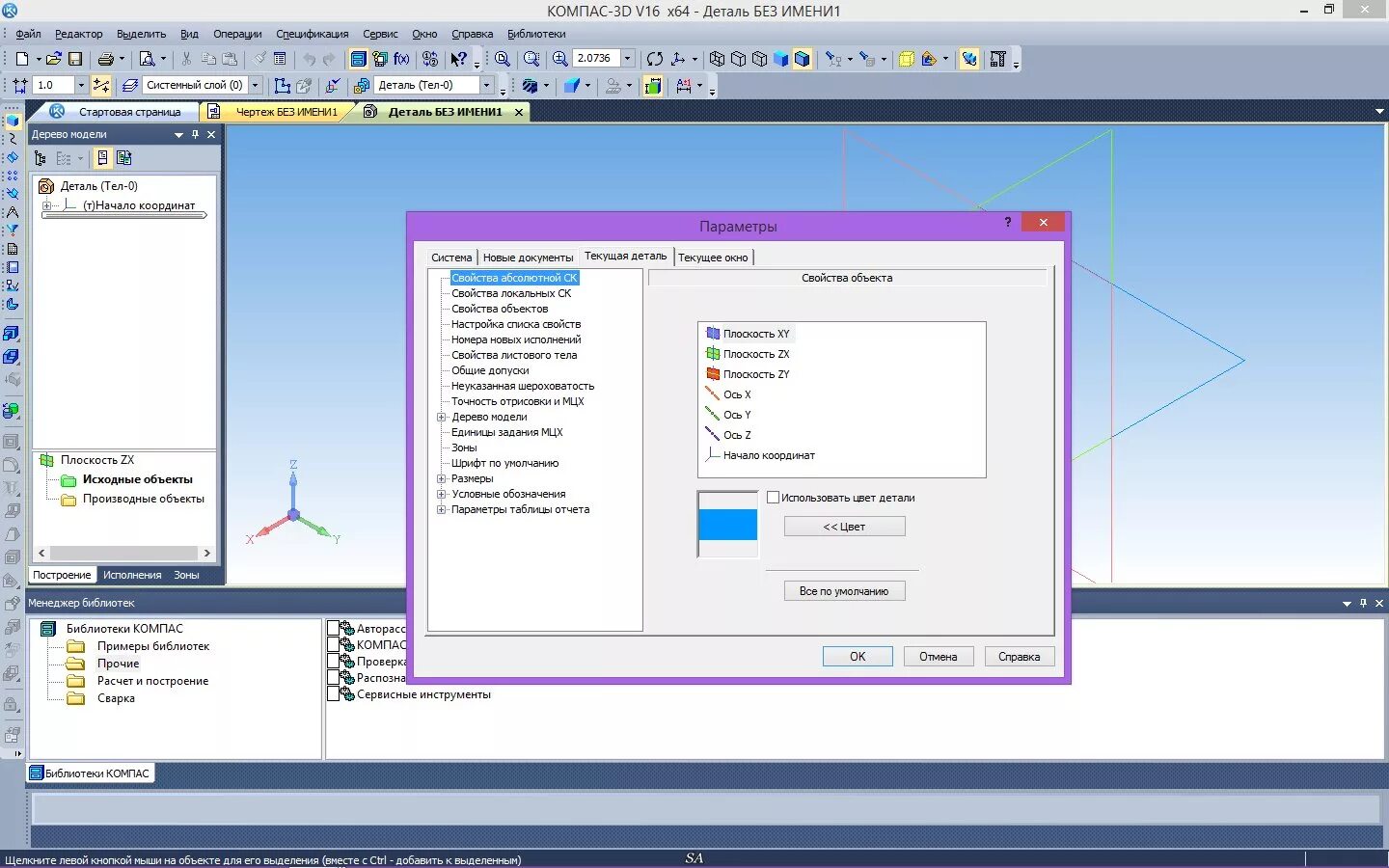The image size is (1389, 868).
Task: Select shaded display blue cube icon
Action: coord(780,59)
